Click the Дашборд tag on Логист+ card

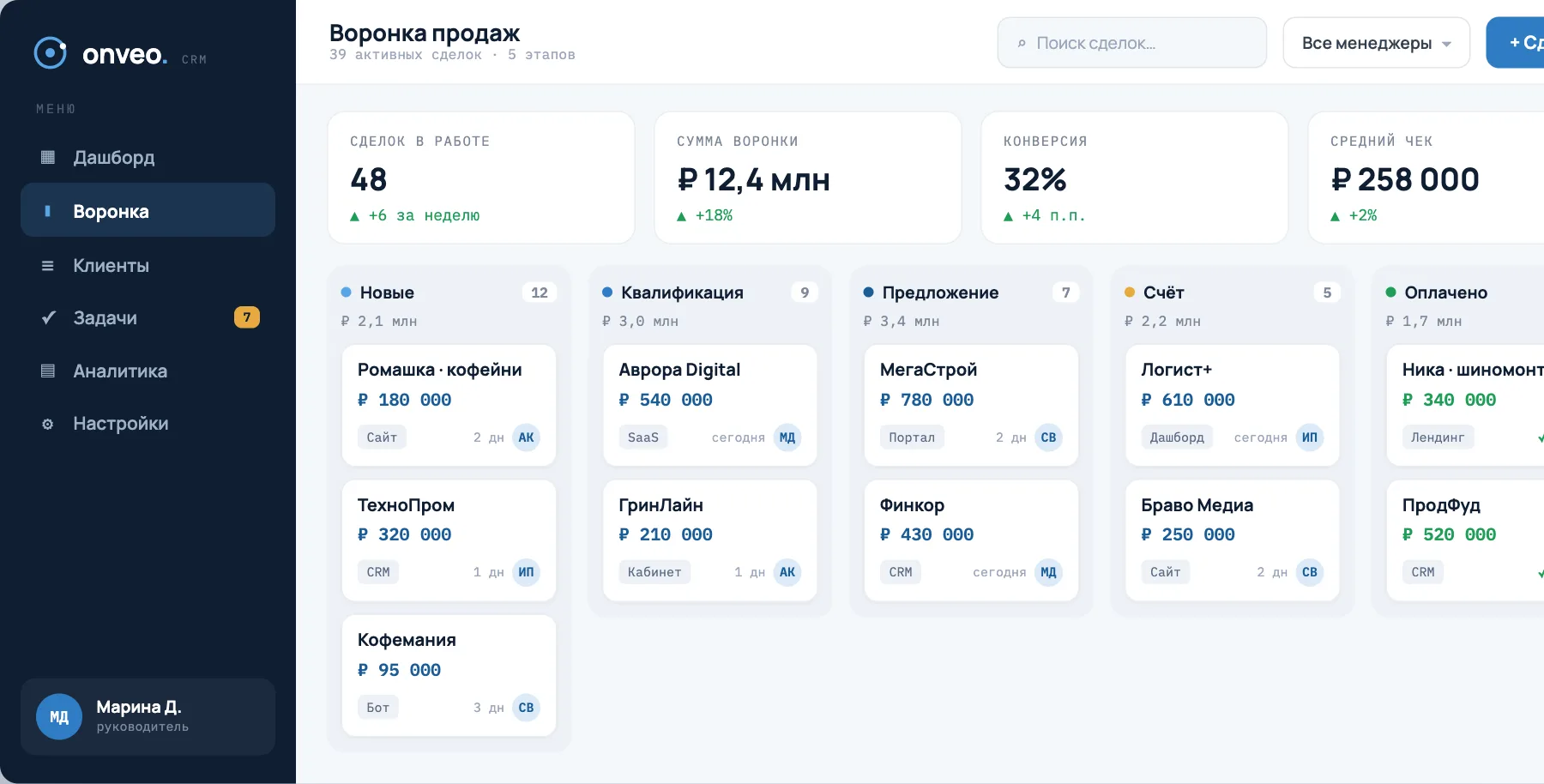point(1177,437)
